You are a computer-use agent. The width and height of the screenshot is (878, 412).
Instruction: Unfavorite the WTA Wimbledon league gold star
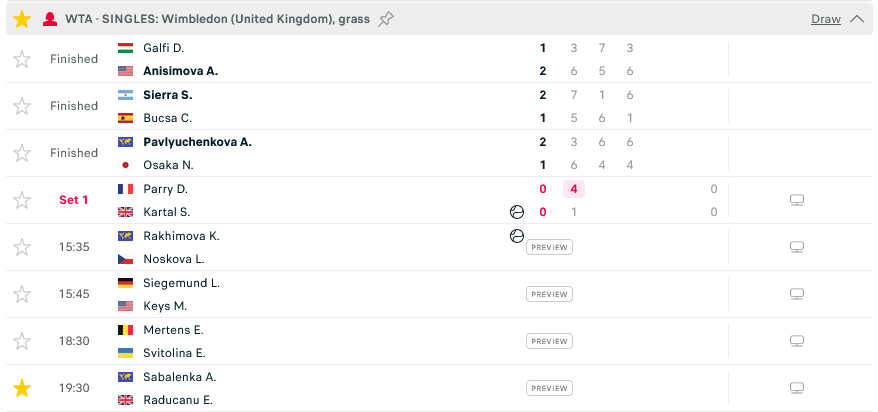[x=22, y=19]
